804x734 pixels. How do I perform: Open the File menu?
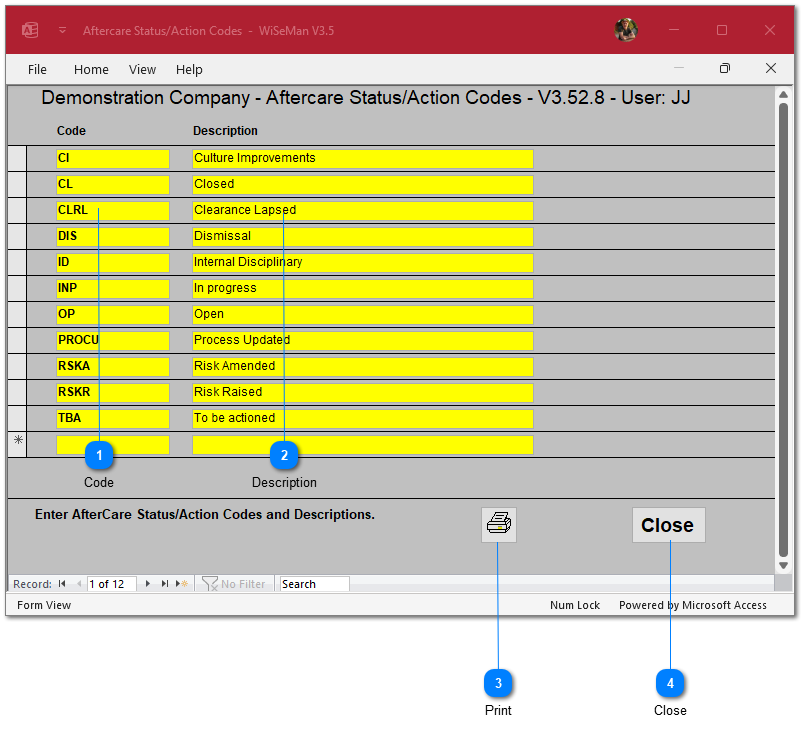click(37, 70)
